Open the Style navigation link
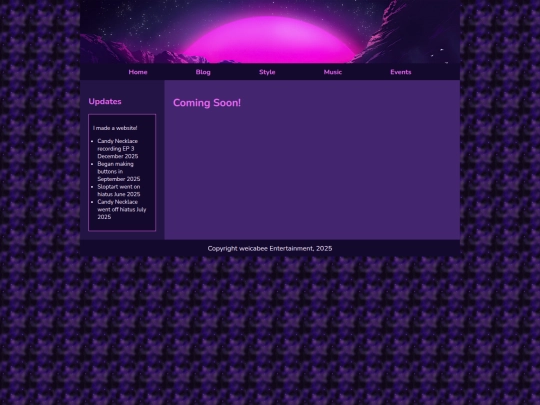 (x=267, y=72)
